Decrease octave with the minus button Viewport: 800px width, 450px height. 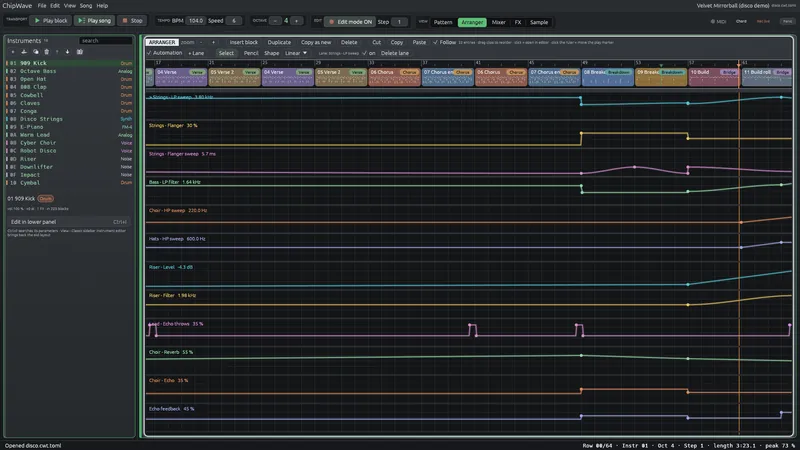point(275,20)
